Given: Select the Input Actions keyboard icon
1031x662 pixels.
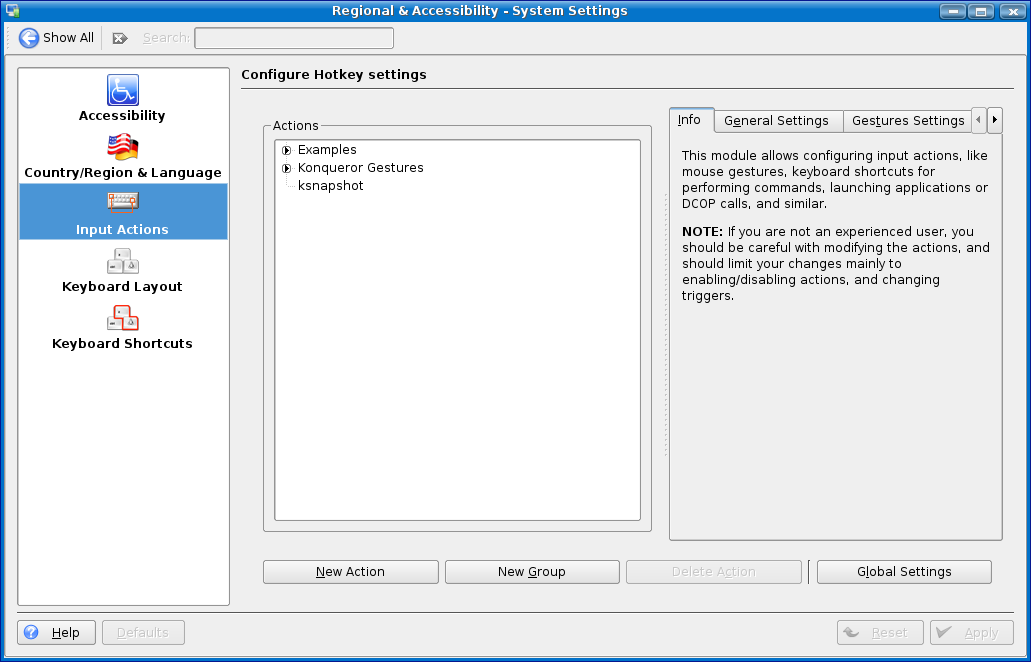Looking at the screenshot, I should pyautogui.click(x=123, y=204).
